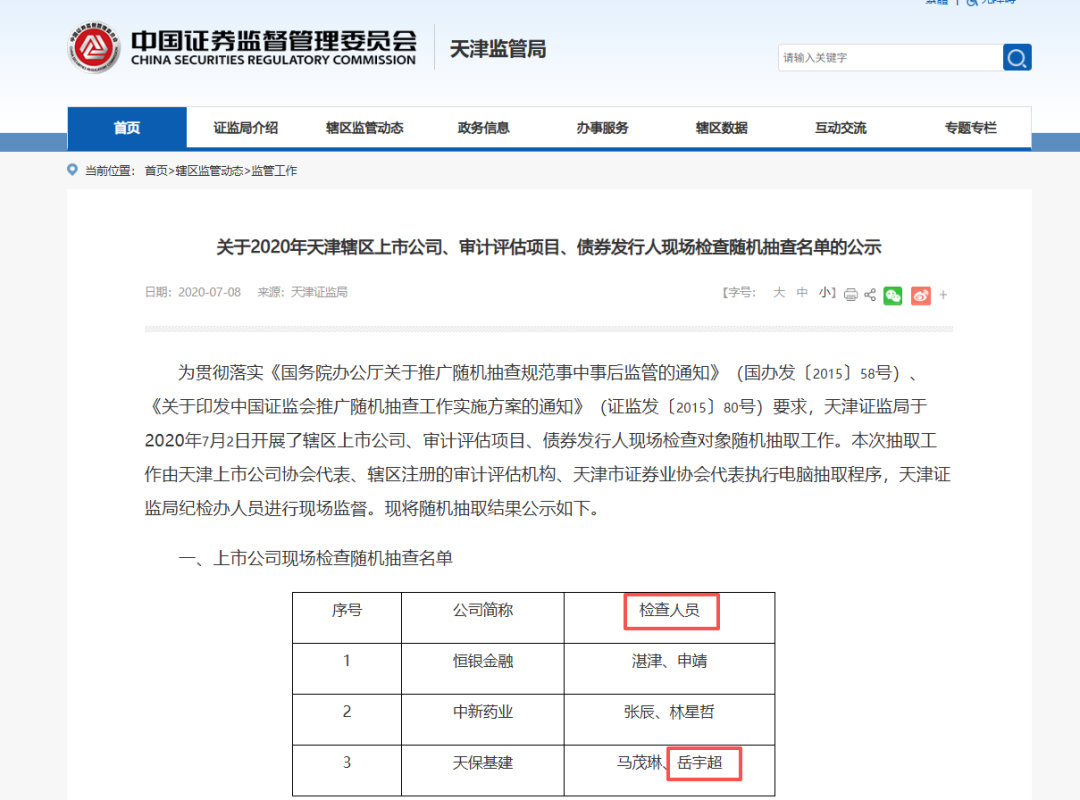Open the 政务信息 menu
Image resolution: width=1080 pixels, height=800 pixels.
484,127
